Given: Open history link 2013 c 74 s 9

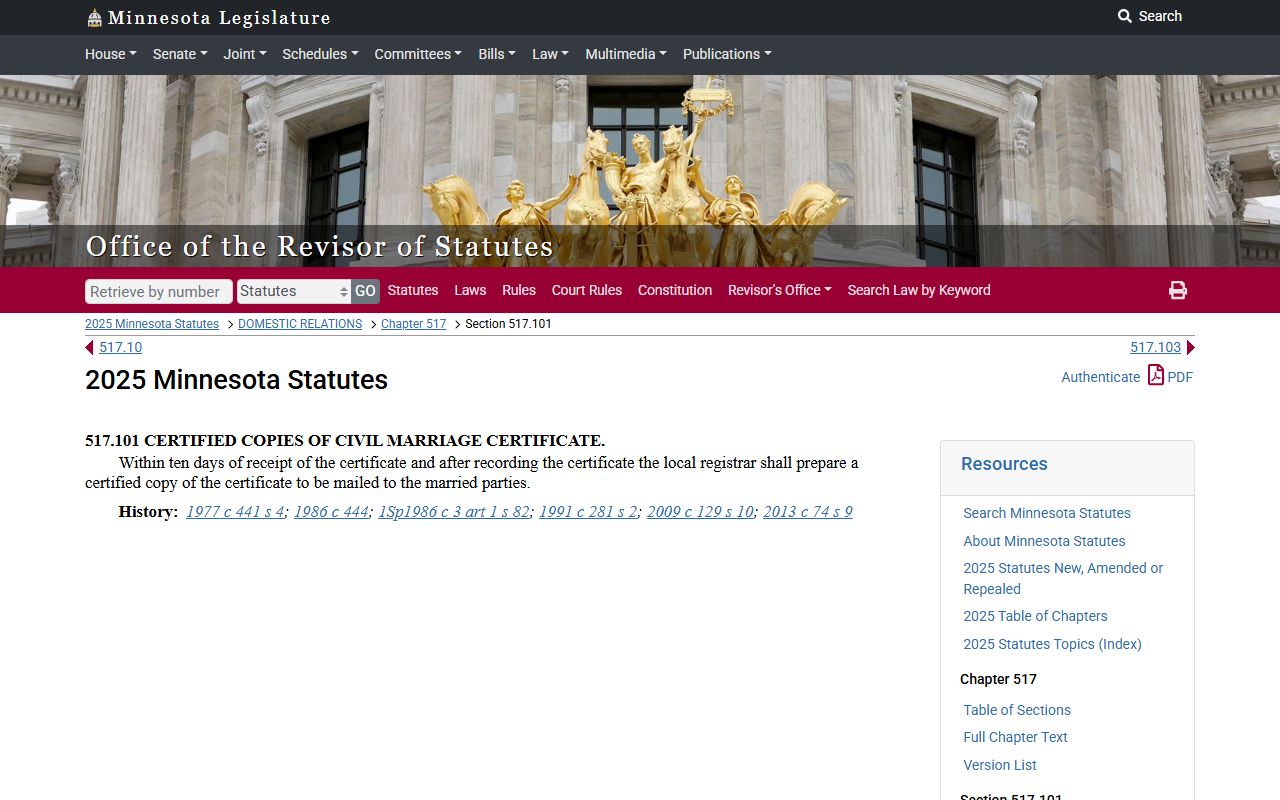Looking at the screenshot, I should (x=808, y=512).
